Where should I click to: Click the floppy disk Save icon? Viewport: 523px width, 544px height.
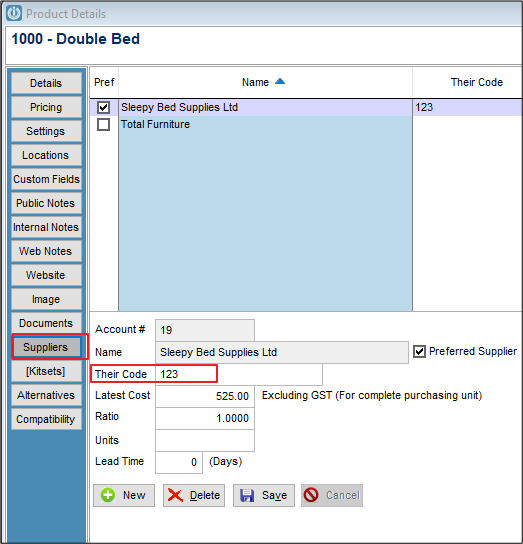(247, 495)
